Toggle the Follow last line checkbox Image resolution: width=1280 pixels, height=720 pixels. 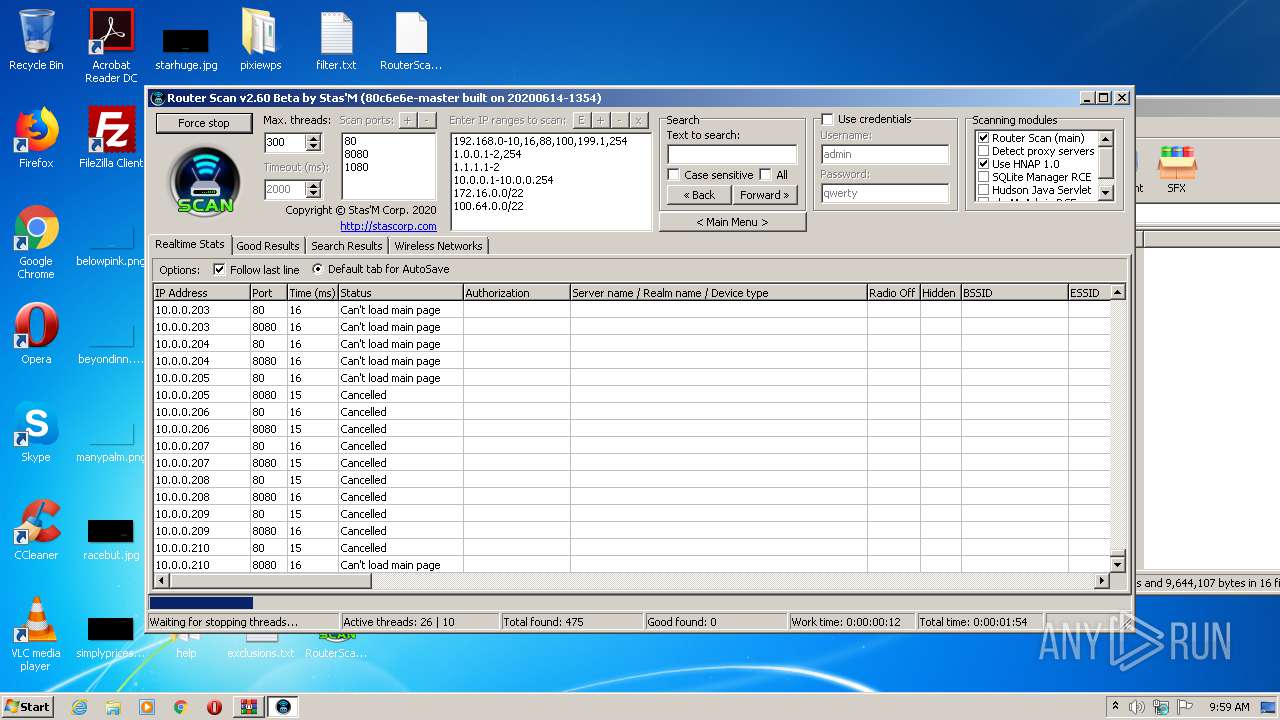(220, 270)
